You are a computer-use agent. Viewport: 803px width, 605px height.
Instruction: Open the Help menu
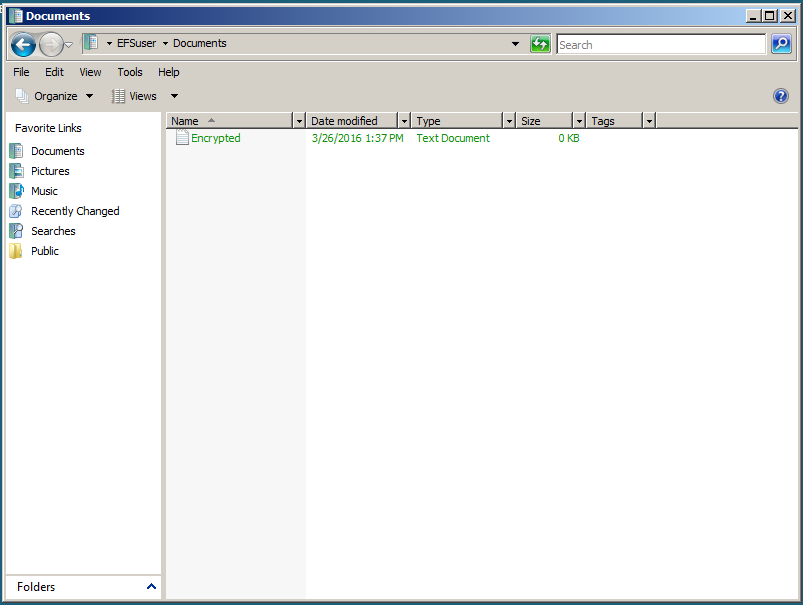click(x=168, y=72)
